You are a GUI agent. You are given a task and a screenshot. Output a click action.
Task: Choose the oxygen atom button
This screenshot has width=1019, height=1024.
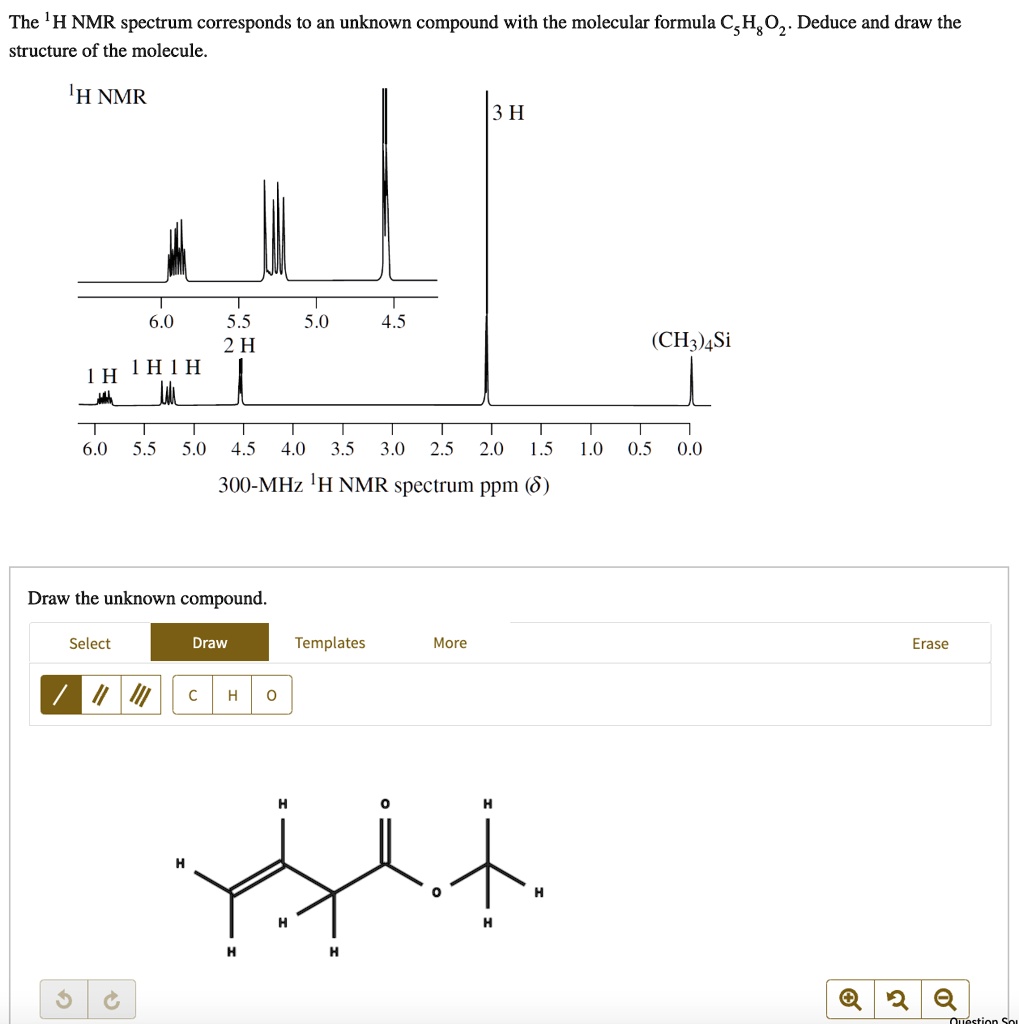[x=271, y=696]
